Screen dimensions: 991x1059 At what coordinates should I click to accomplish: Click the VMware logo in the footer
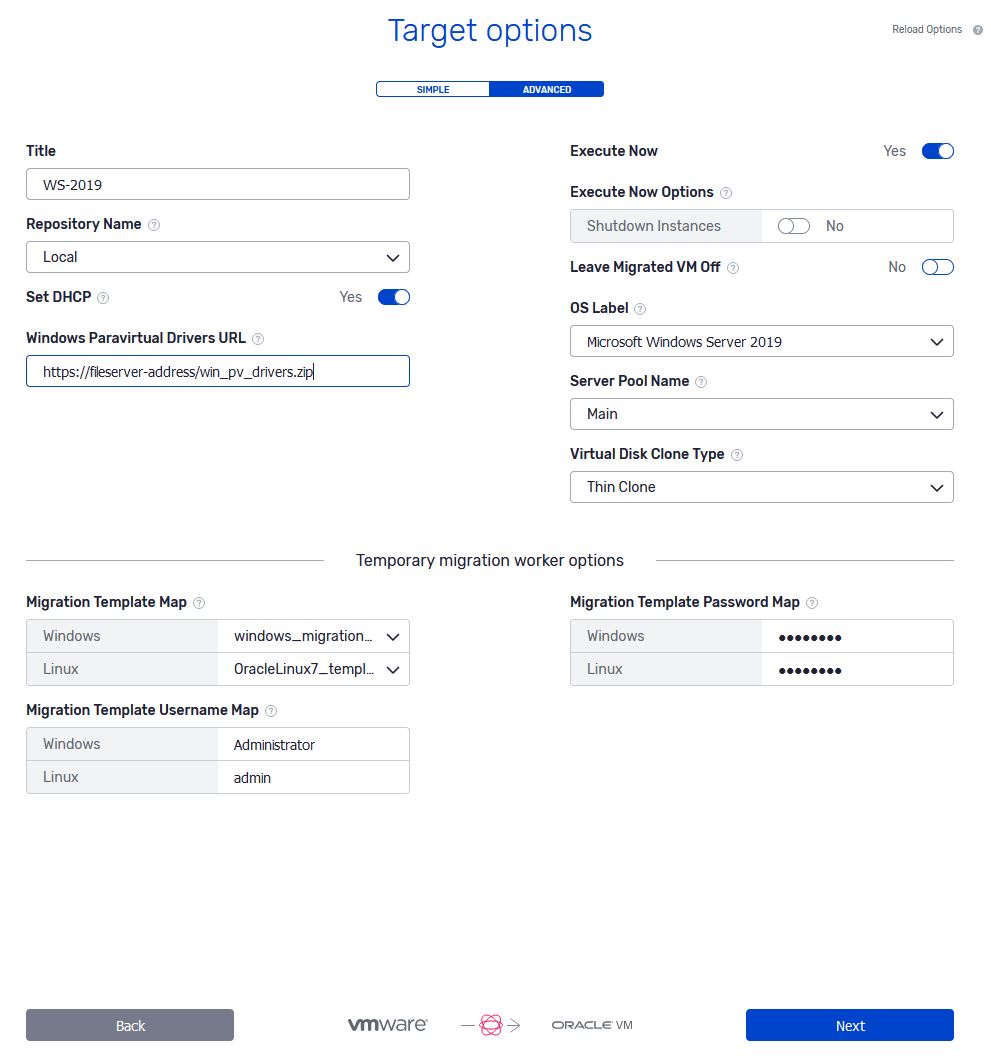pos(387,1024)
